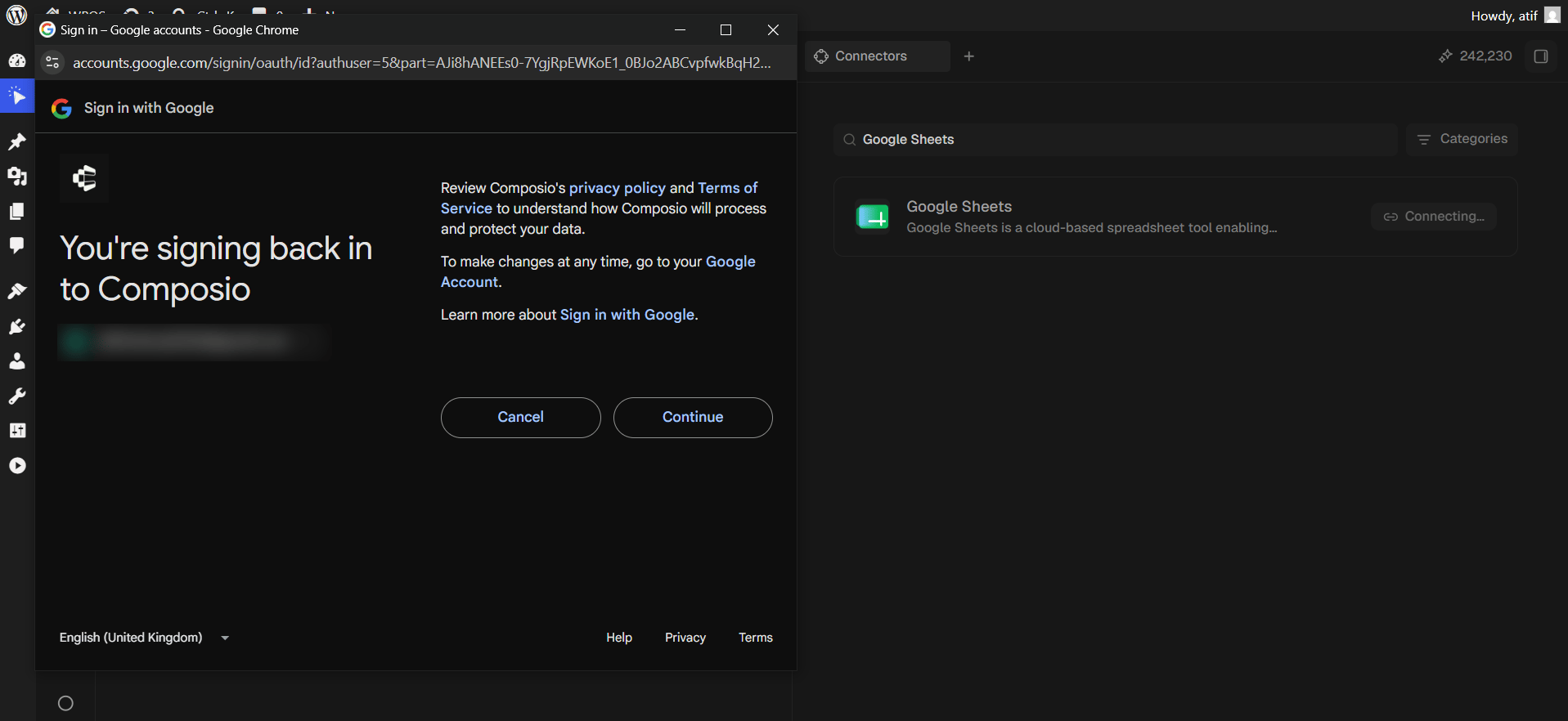
Task: Open Posts via the pushpin icon
Action: [17, 142]
